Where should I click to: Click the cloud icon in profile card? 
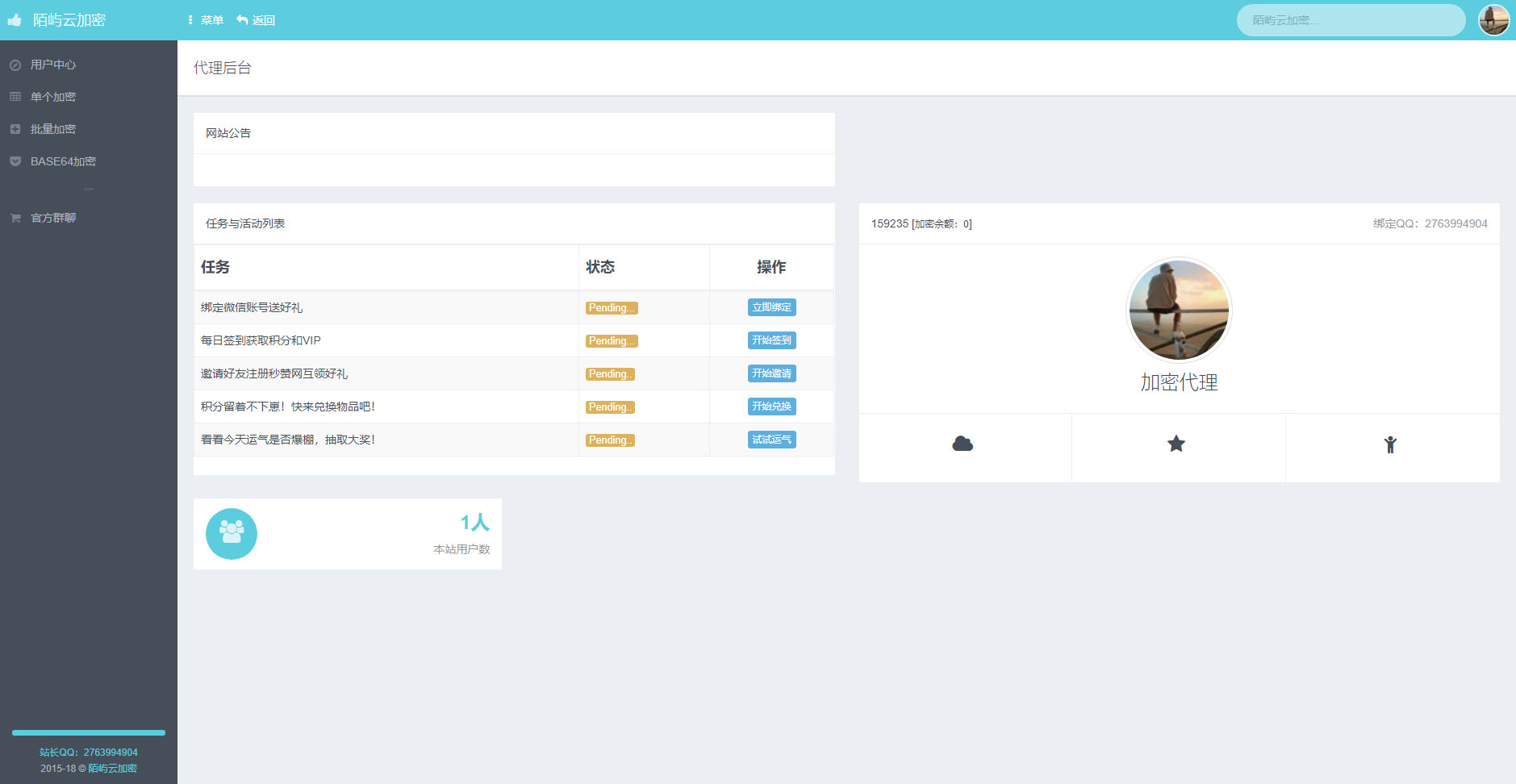[963, 444]
